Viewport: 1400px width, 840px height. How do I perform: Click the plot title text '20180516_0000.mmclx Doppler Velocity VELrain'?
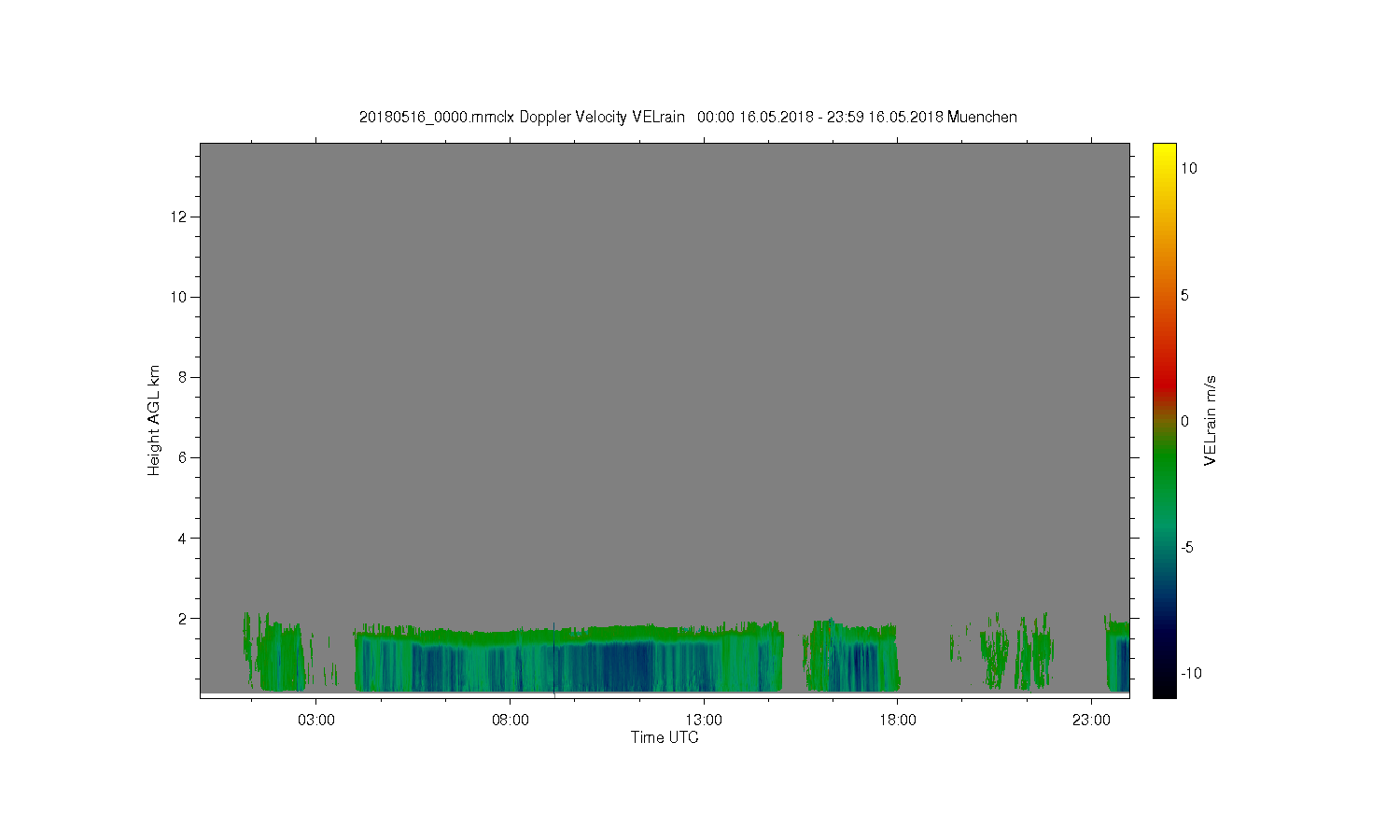(523, 117)
